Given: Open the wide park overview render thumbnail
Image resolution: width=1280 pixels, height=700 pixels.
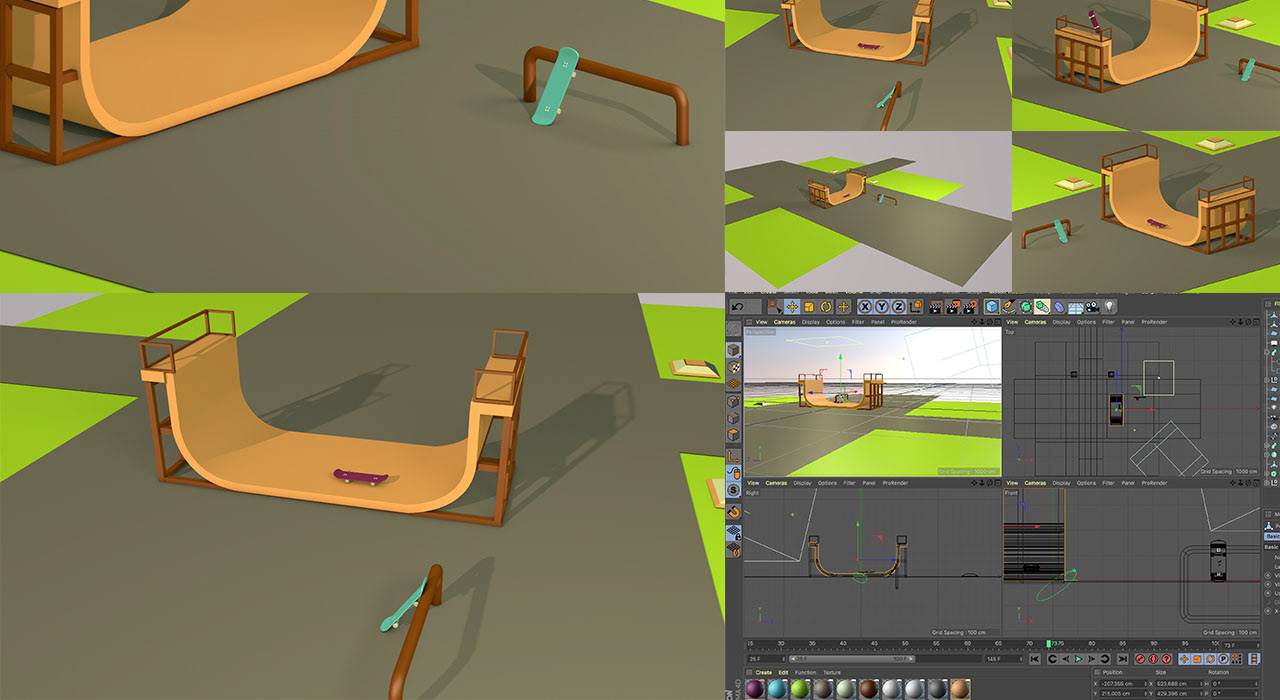Looking at the screenshot, I should (869, 211).
